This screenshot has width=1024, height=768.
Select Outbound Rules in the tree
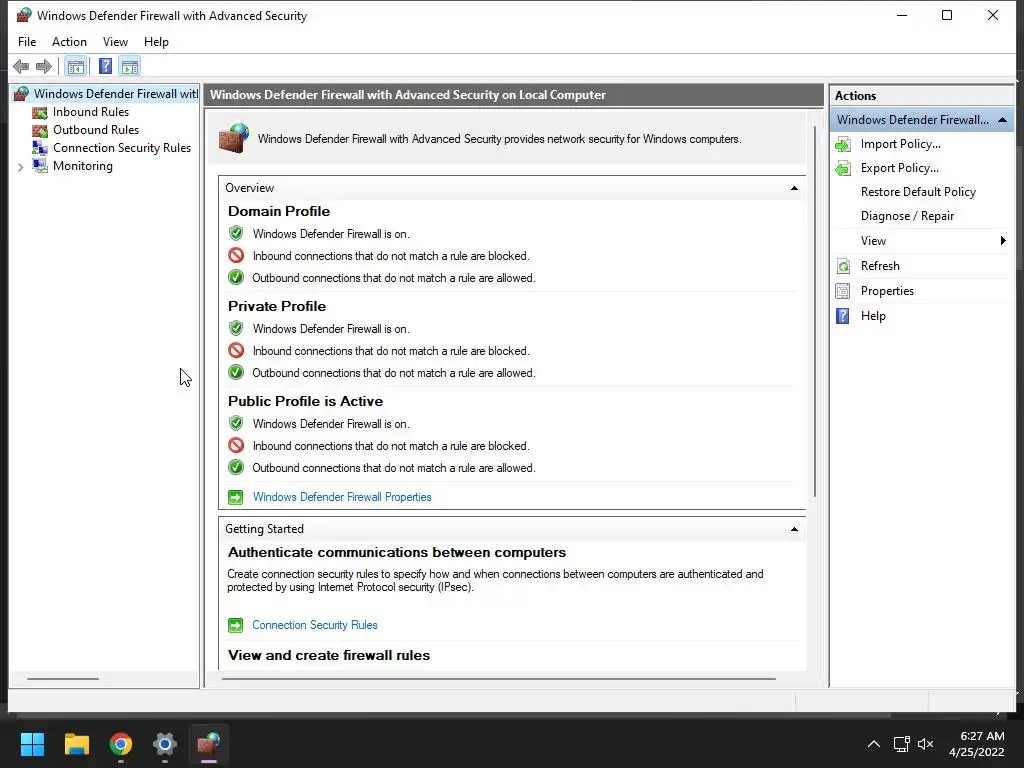coord(96,130)
